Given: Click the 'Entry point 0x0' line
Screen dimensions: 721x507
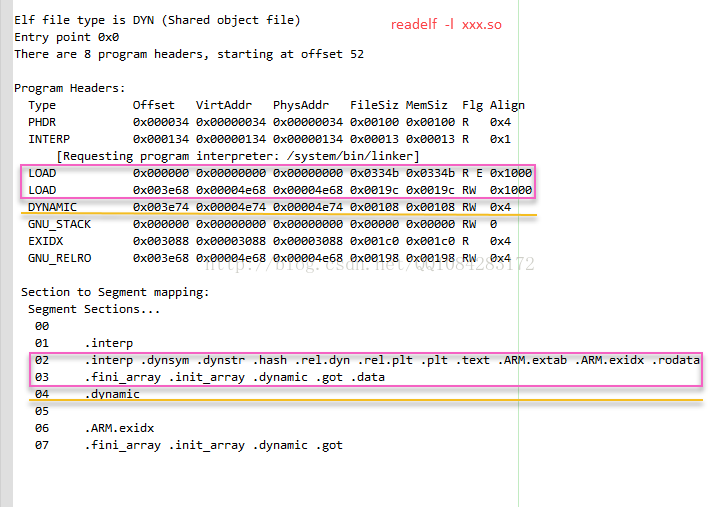Looking at the screenshot, I should click(67, 37).
